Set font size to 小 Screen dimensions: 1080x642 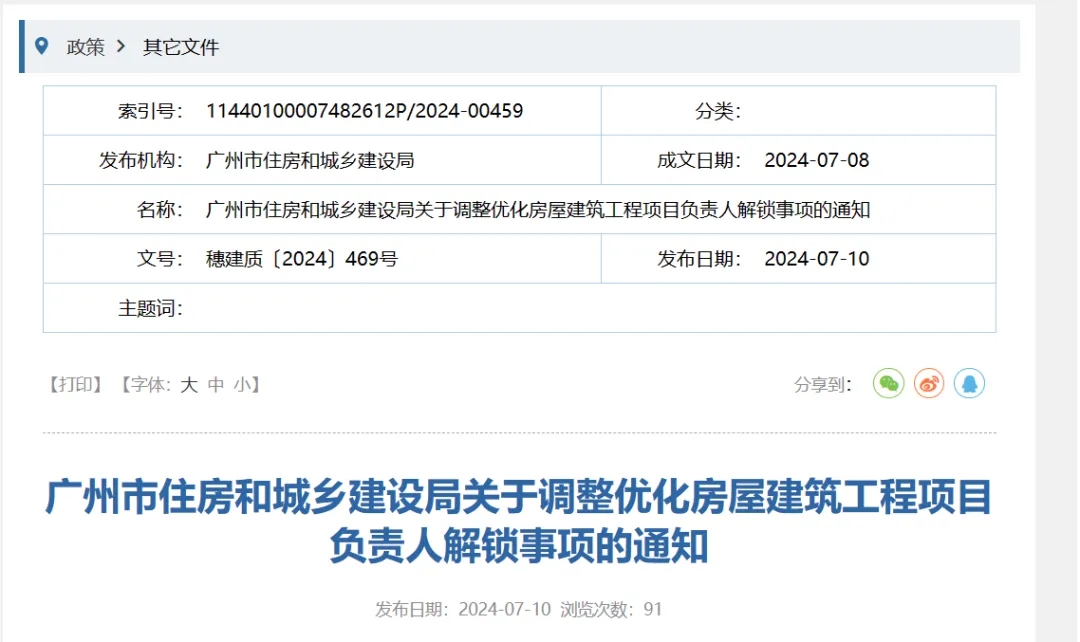tap(242, 384)
